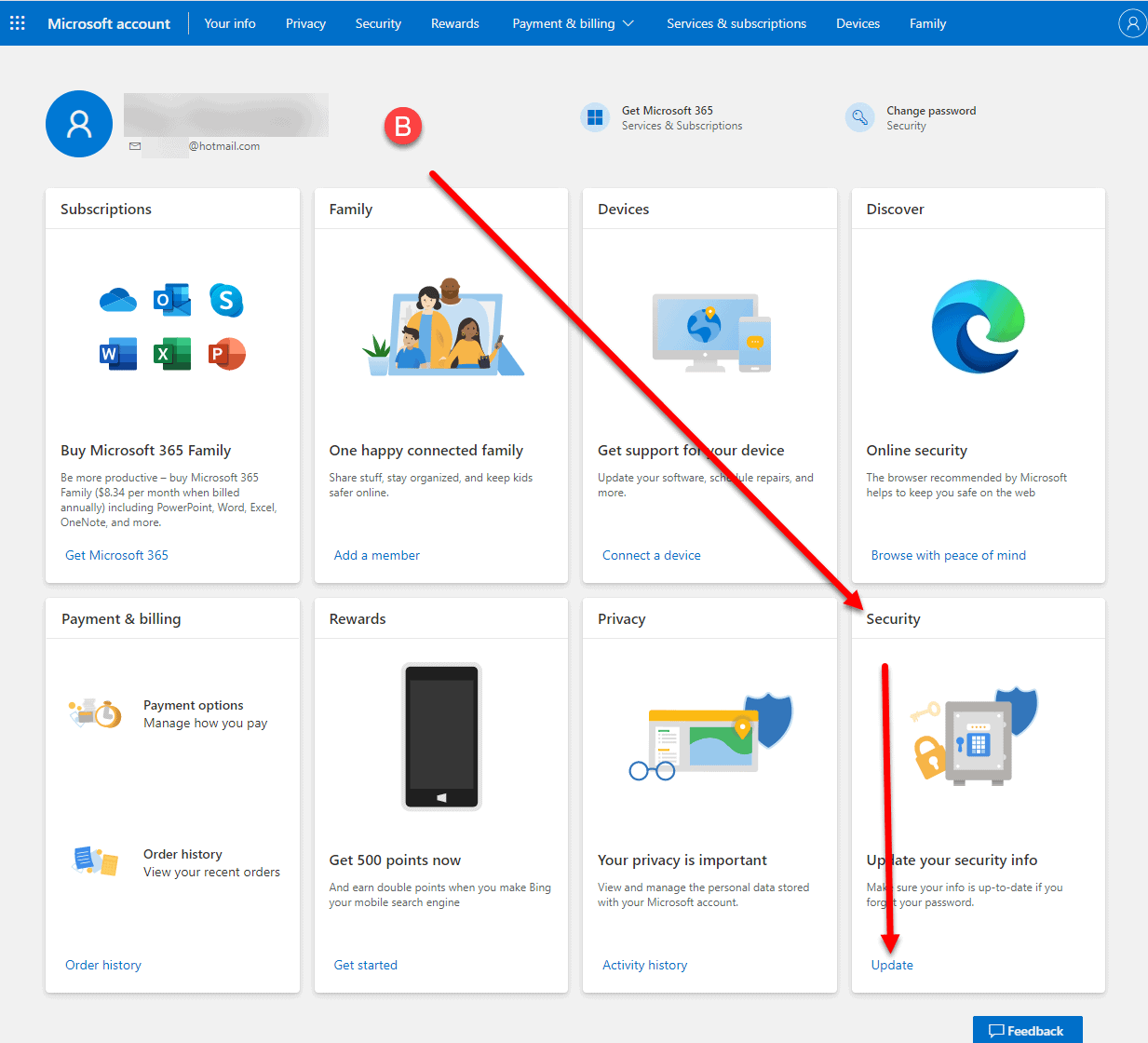This screenshot has height=1043, width=1148.
Task: Click the Order history documents icon
Action: (x=95, y=861)
